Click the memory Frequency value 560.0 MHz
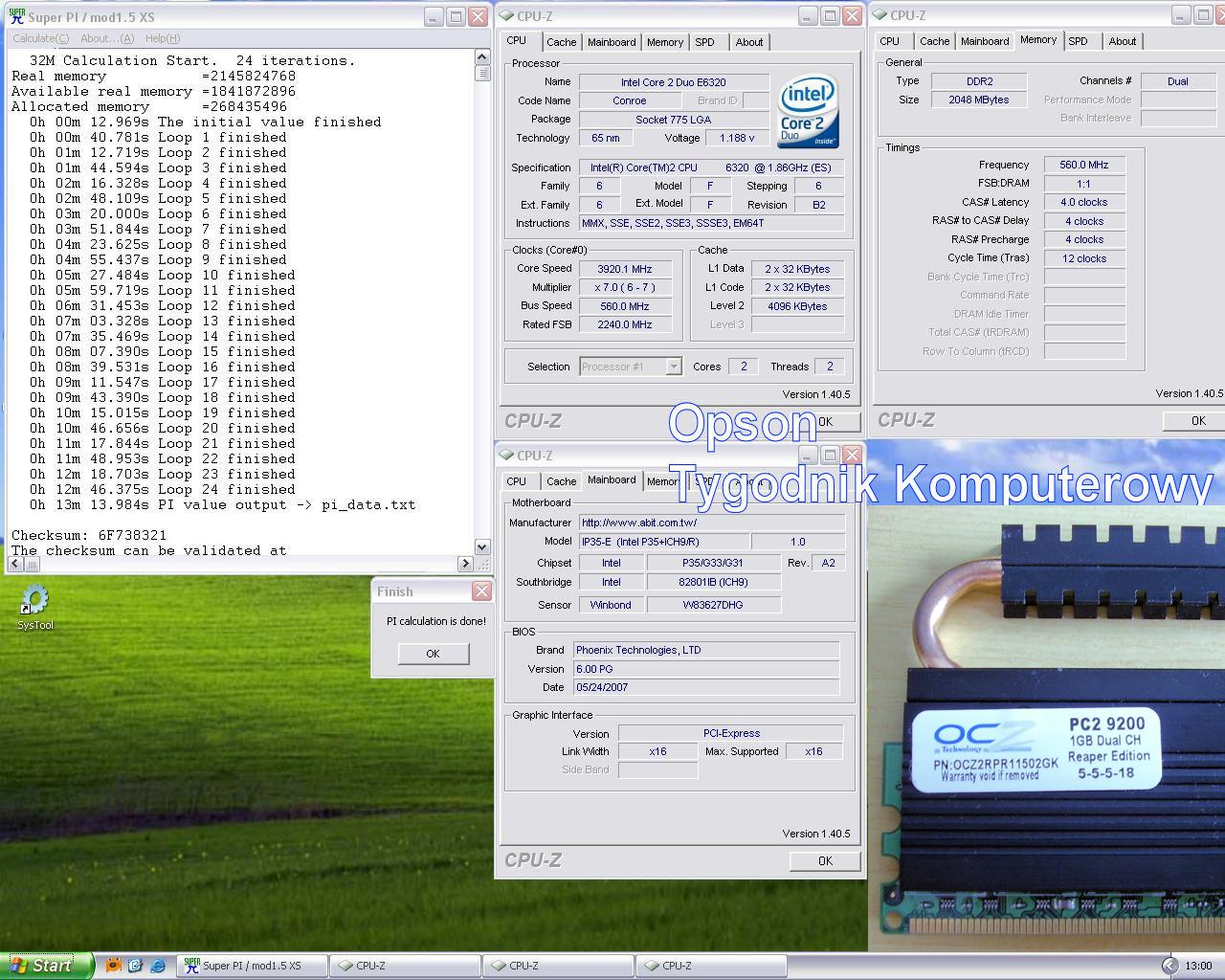 1084,165
